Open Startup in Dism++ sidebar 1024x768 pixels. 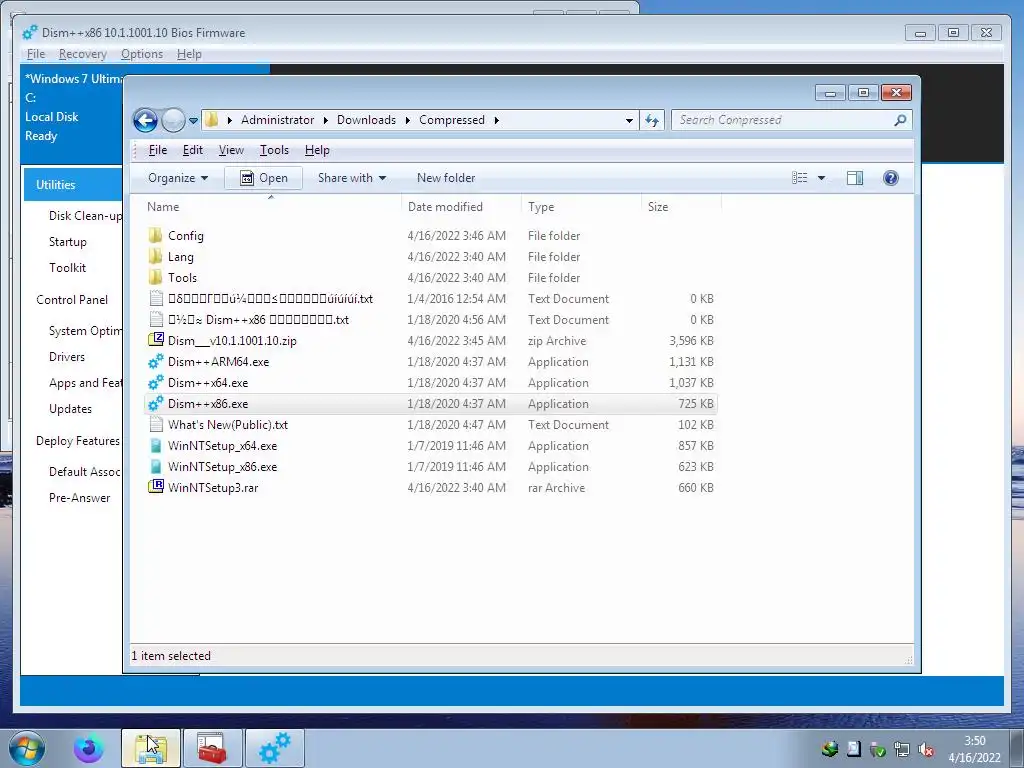click(67, 242)
